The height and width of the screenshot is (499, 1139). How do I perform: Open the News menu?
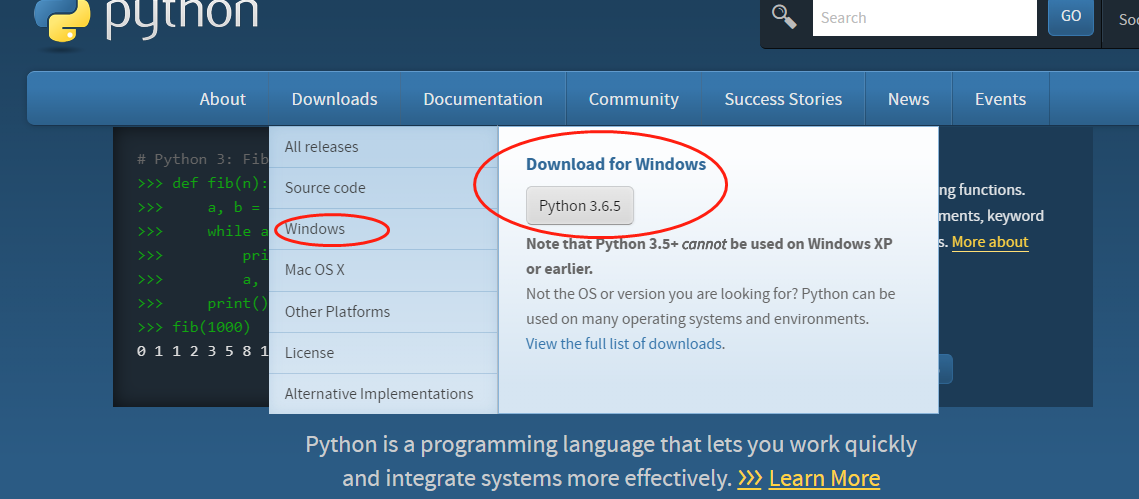coord(908,99)
